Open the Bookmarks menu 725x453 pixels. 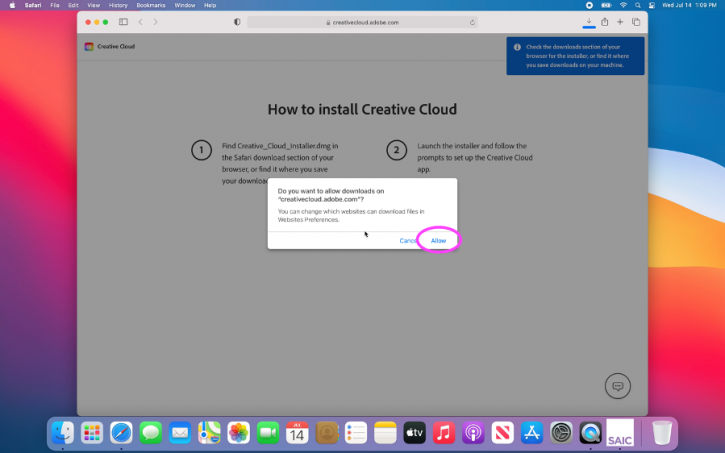pos(151,5)
